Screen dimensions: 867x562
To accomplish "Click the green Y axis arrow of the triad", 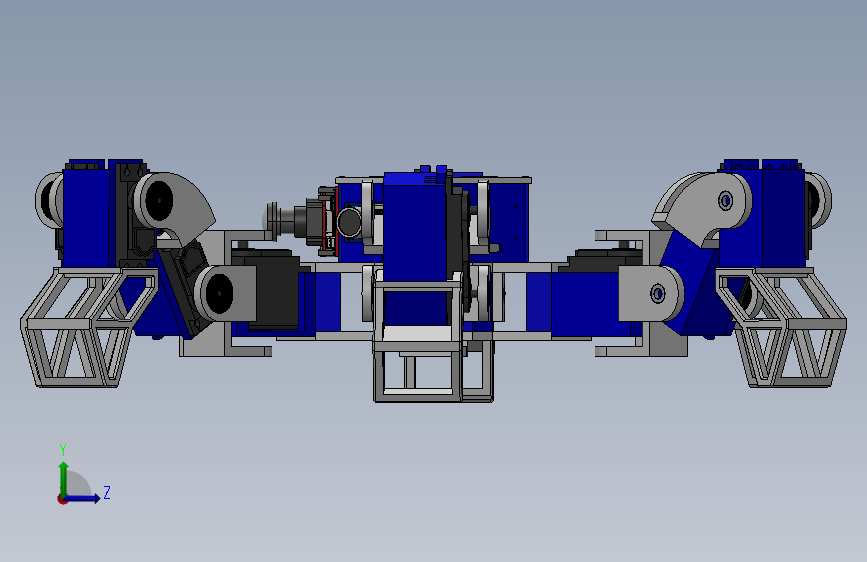I will [64, 479].
